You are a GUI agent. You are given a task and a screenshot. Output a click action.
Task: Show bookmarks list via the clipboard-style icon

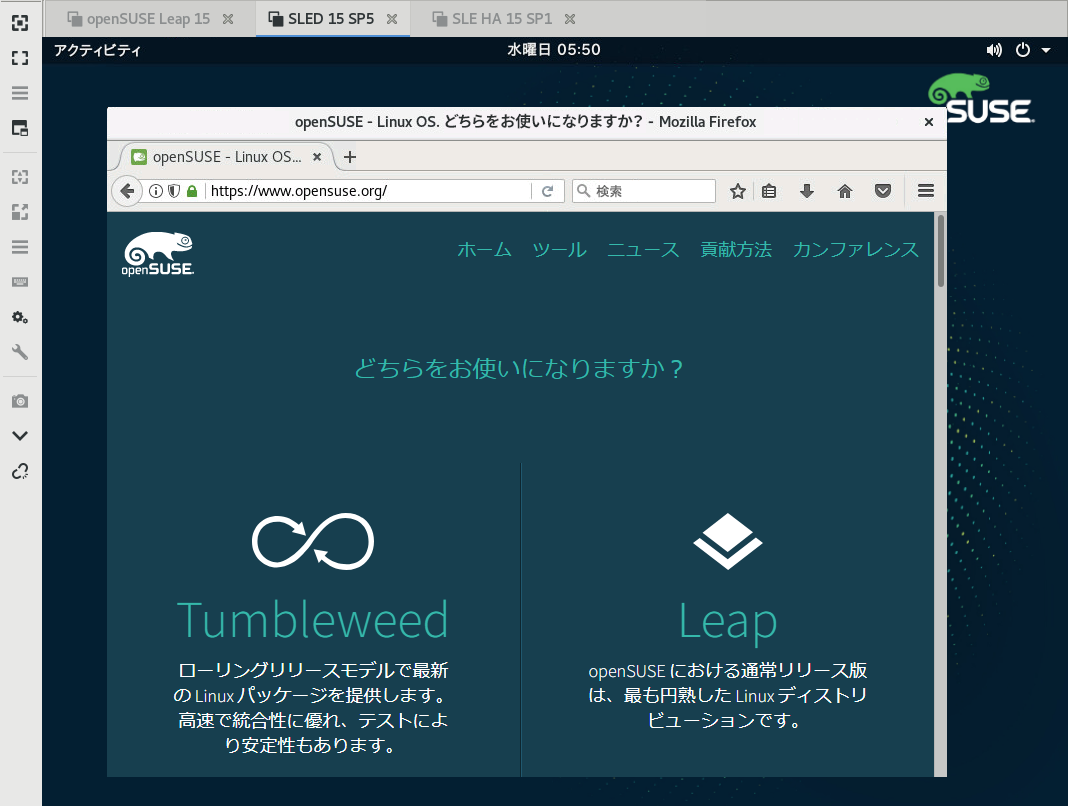pyautogui.click(x=769, y=191)
